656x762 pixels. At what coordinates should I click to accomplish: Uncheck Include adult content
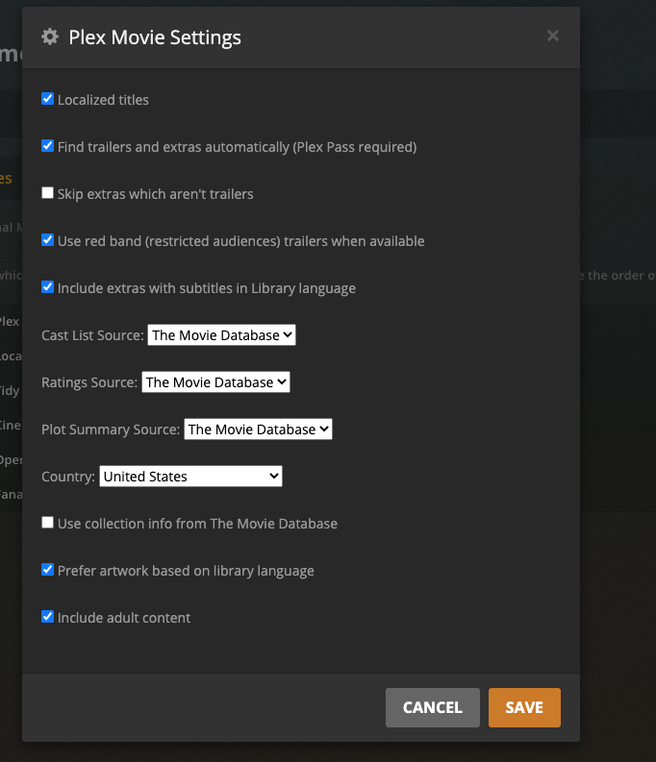click(x=48, y=617)
